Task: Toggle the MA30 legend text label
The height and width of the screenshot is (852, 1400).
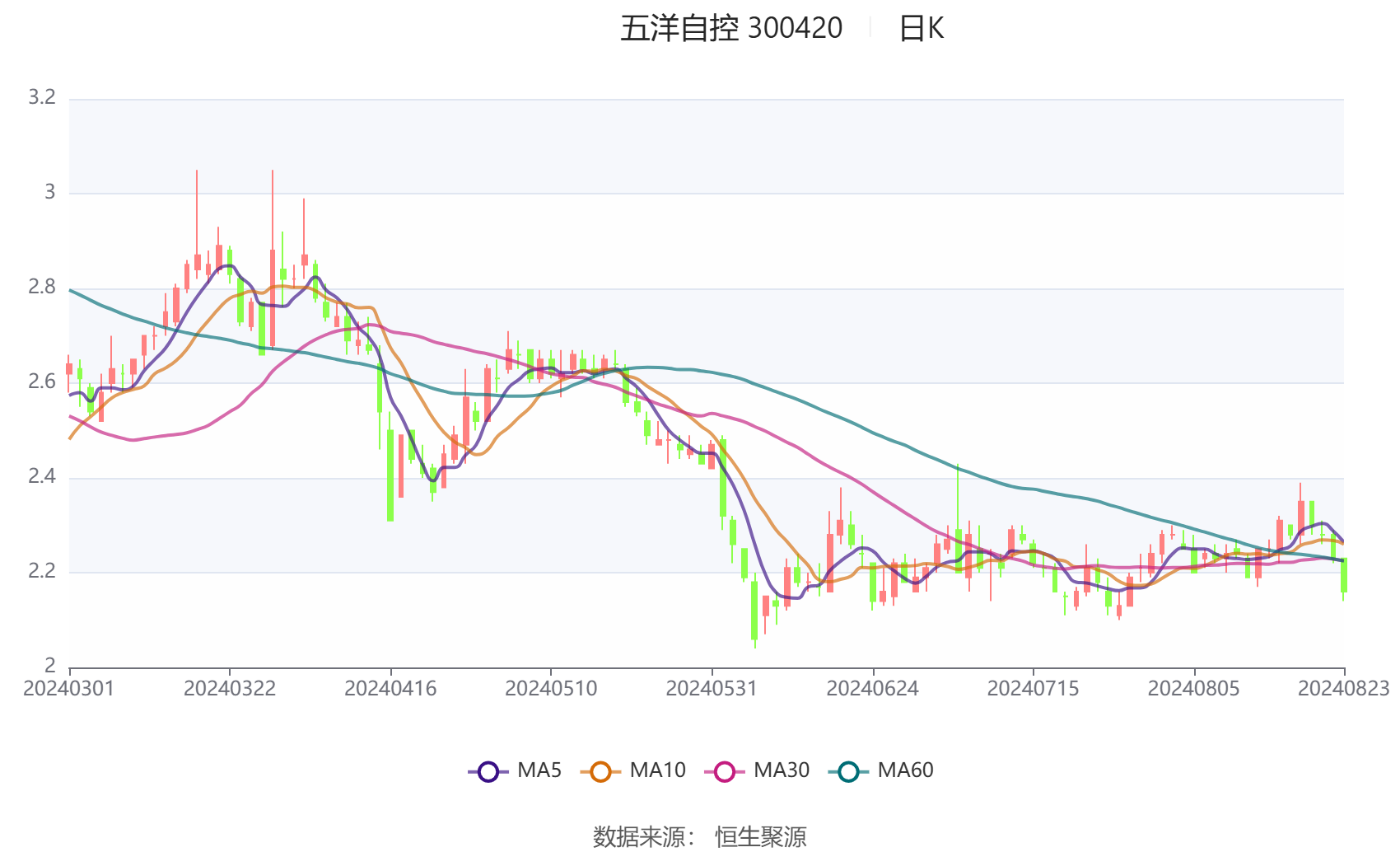Action: [782, 770]
